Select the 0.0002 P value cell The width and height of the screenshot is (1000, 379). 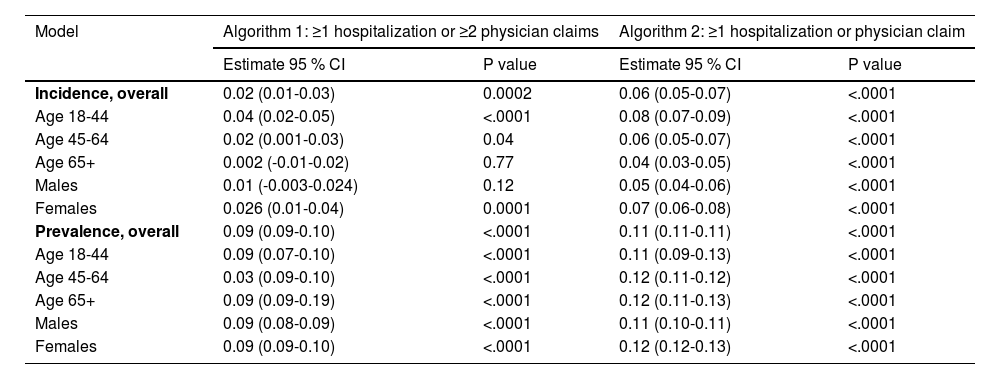coord(507,94)
